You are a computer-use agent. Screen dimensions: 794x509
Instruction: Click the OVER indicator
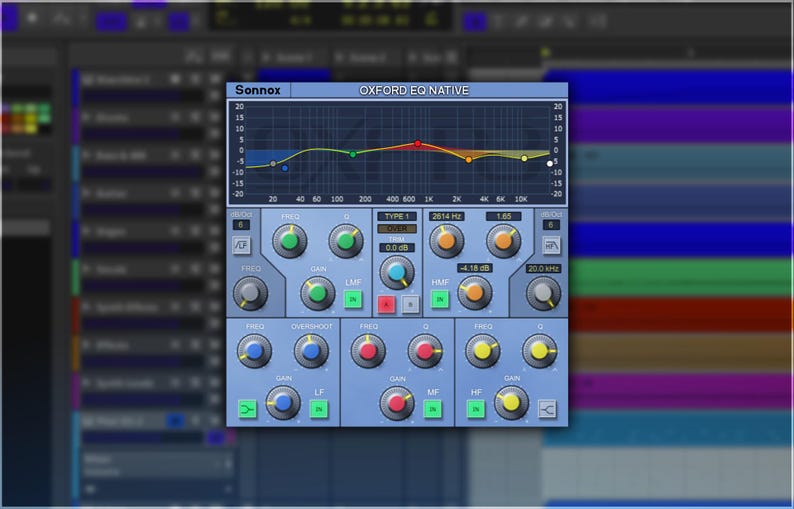point(396,228)
